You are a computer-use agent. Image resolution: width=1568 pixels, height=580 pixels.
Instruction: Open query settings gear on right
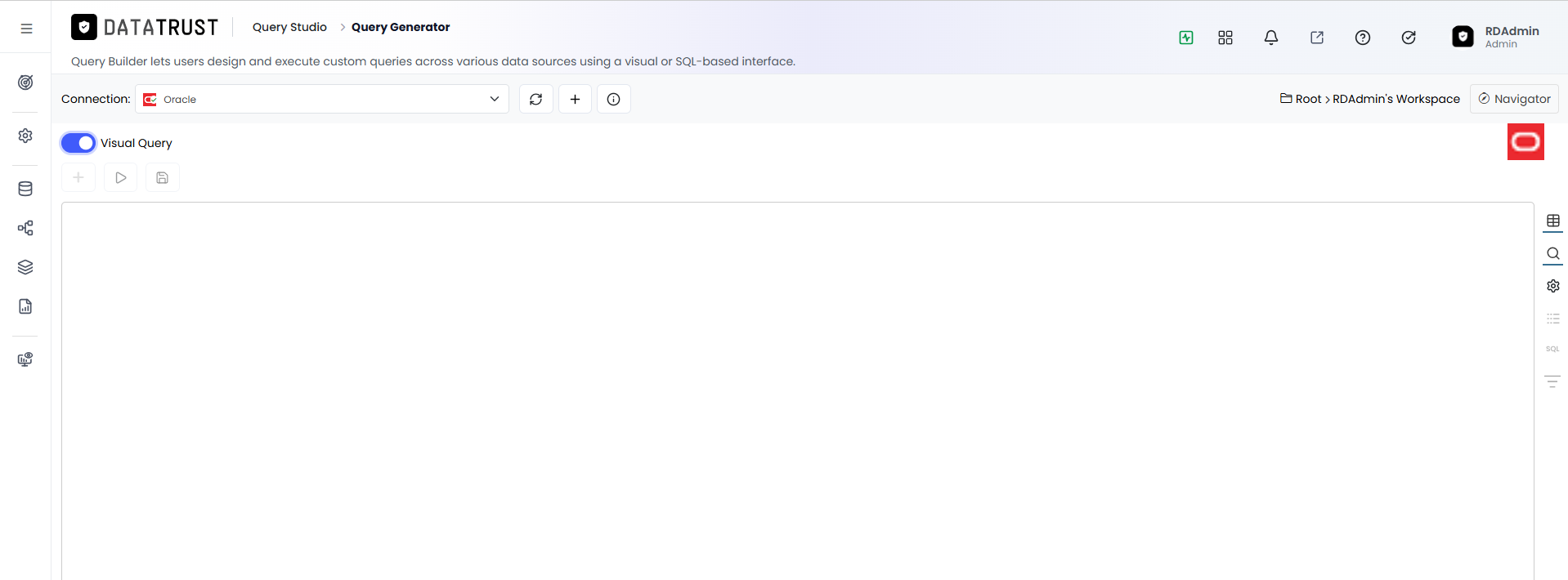[1553, 286]
